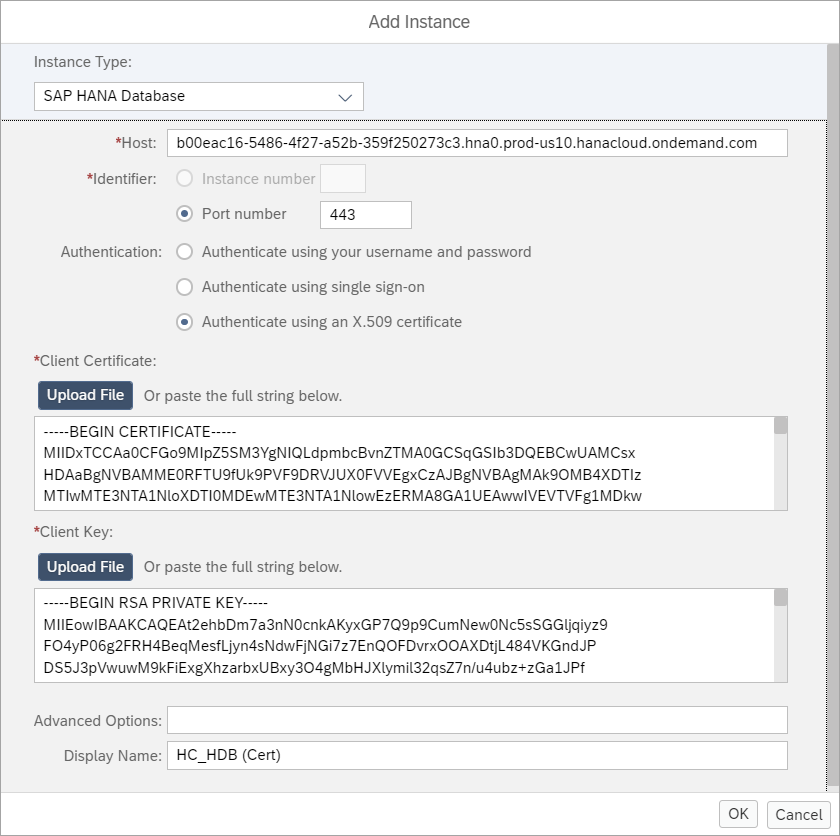Click inside the Client Key text area

(404, 635)
